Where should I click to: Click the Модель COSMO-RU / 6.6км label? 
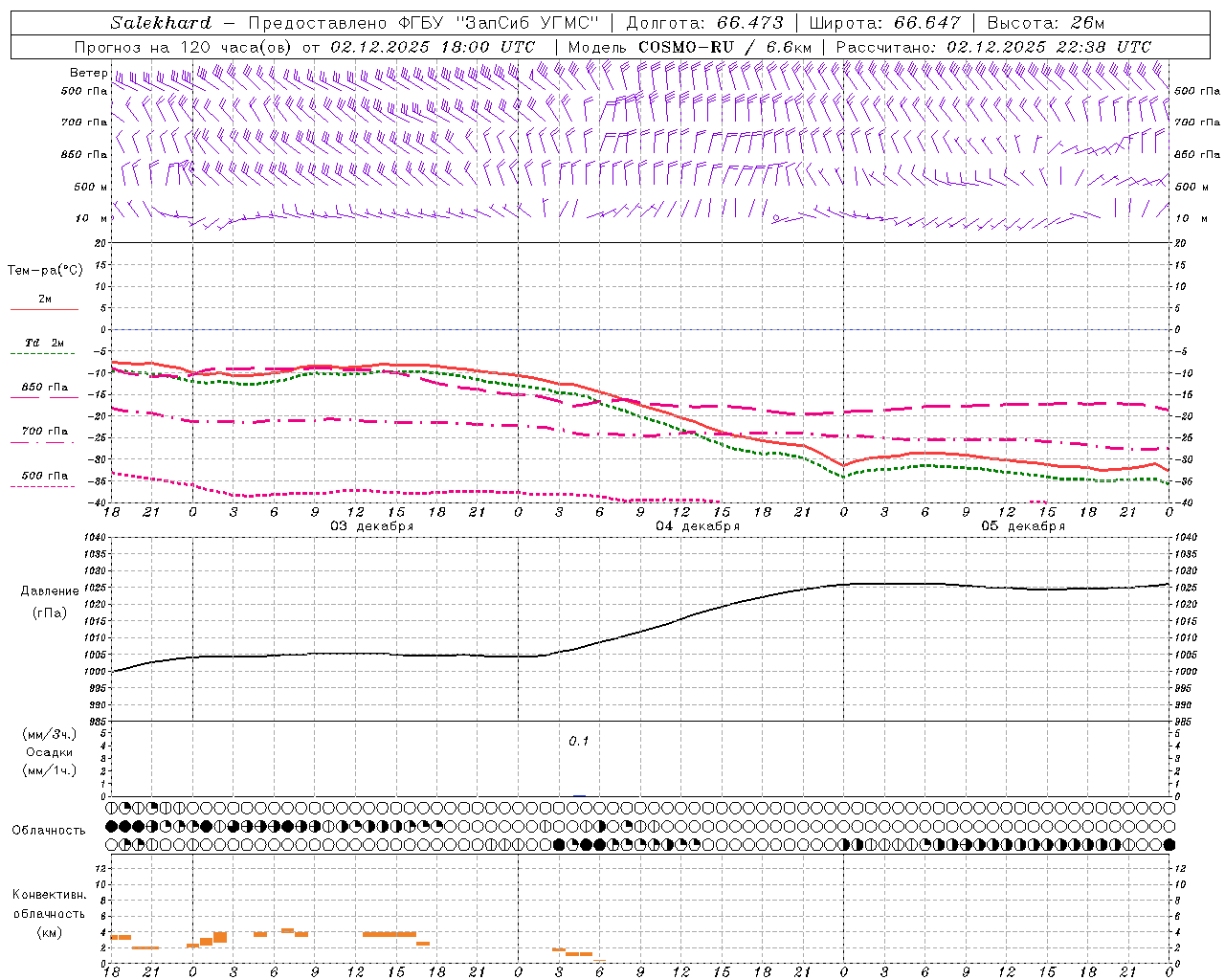coord(690,47)
